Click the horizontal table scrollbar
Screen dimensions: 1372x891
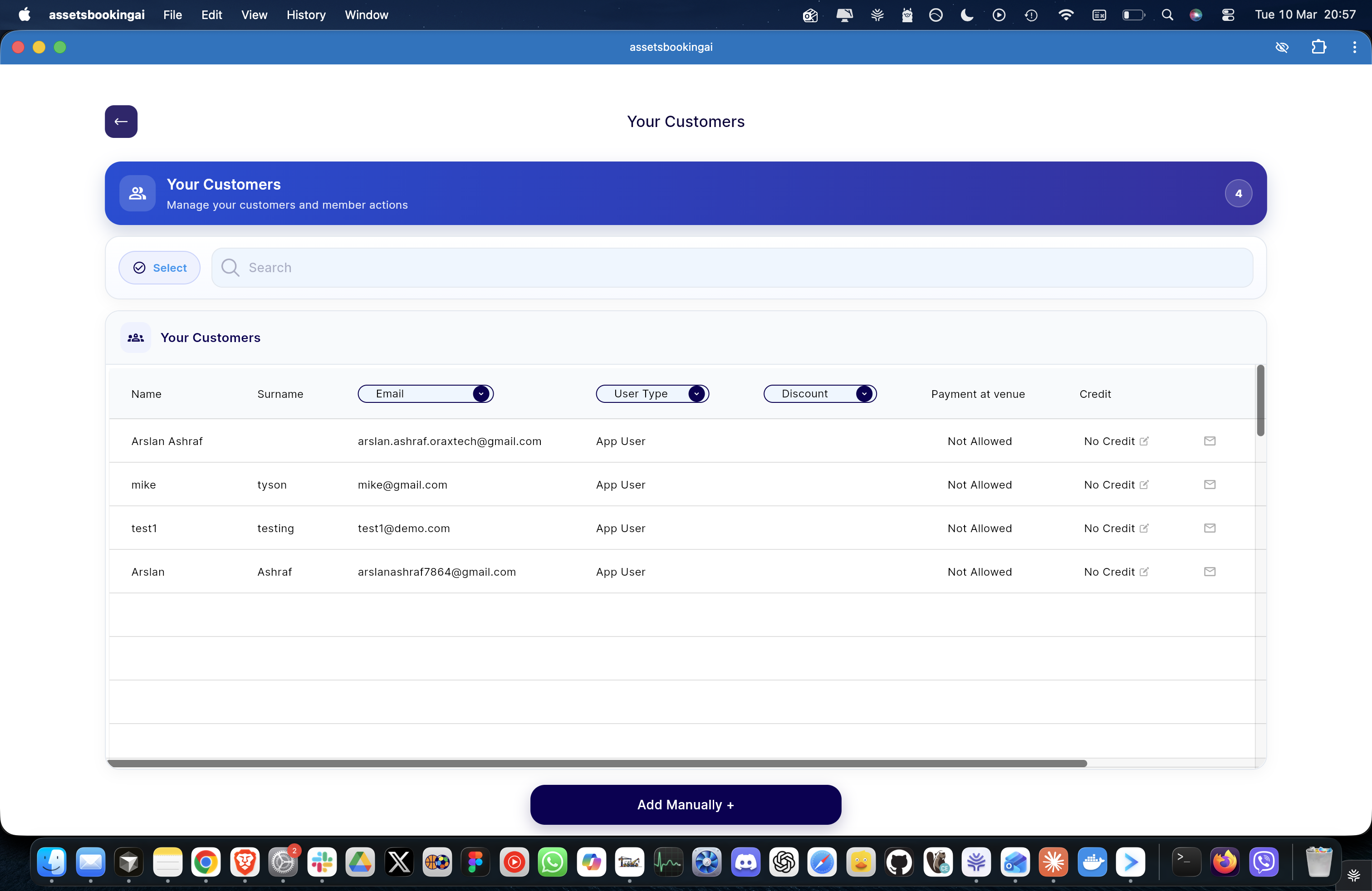pos(597,763)
